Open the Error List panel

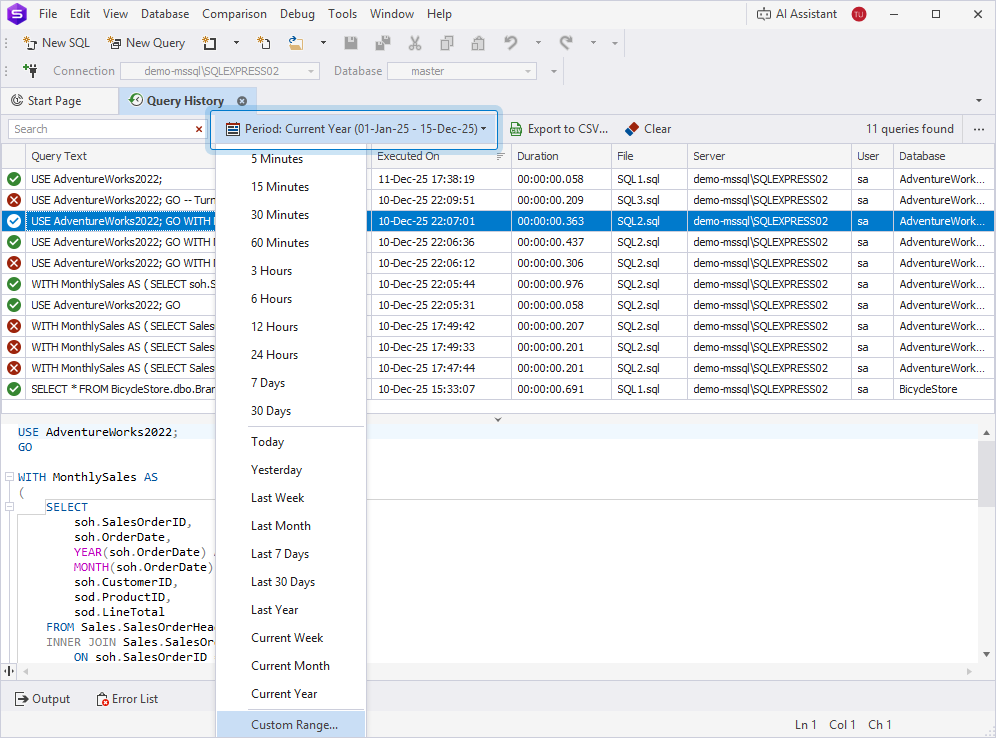127,699
